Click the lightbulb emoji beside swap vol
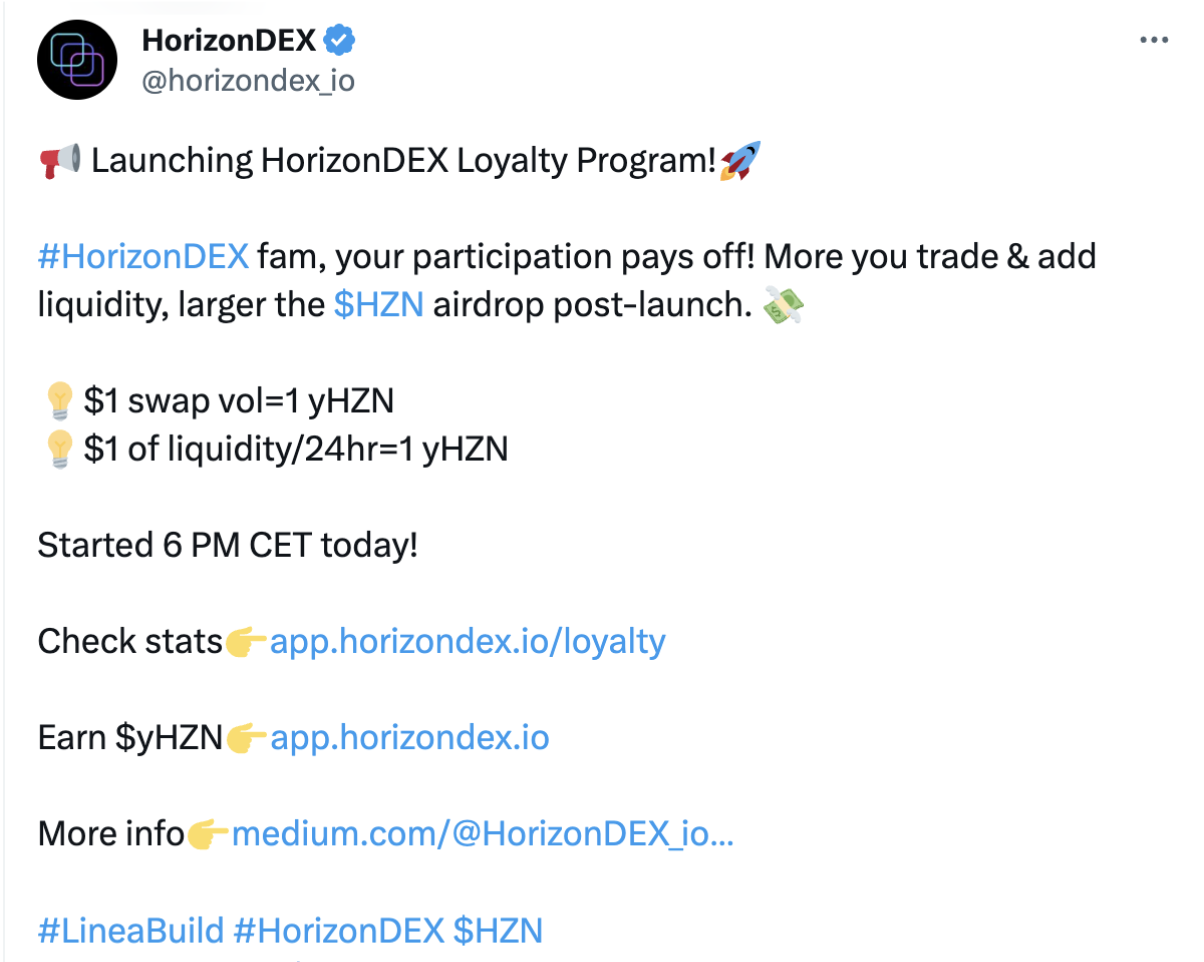 58,401
